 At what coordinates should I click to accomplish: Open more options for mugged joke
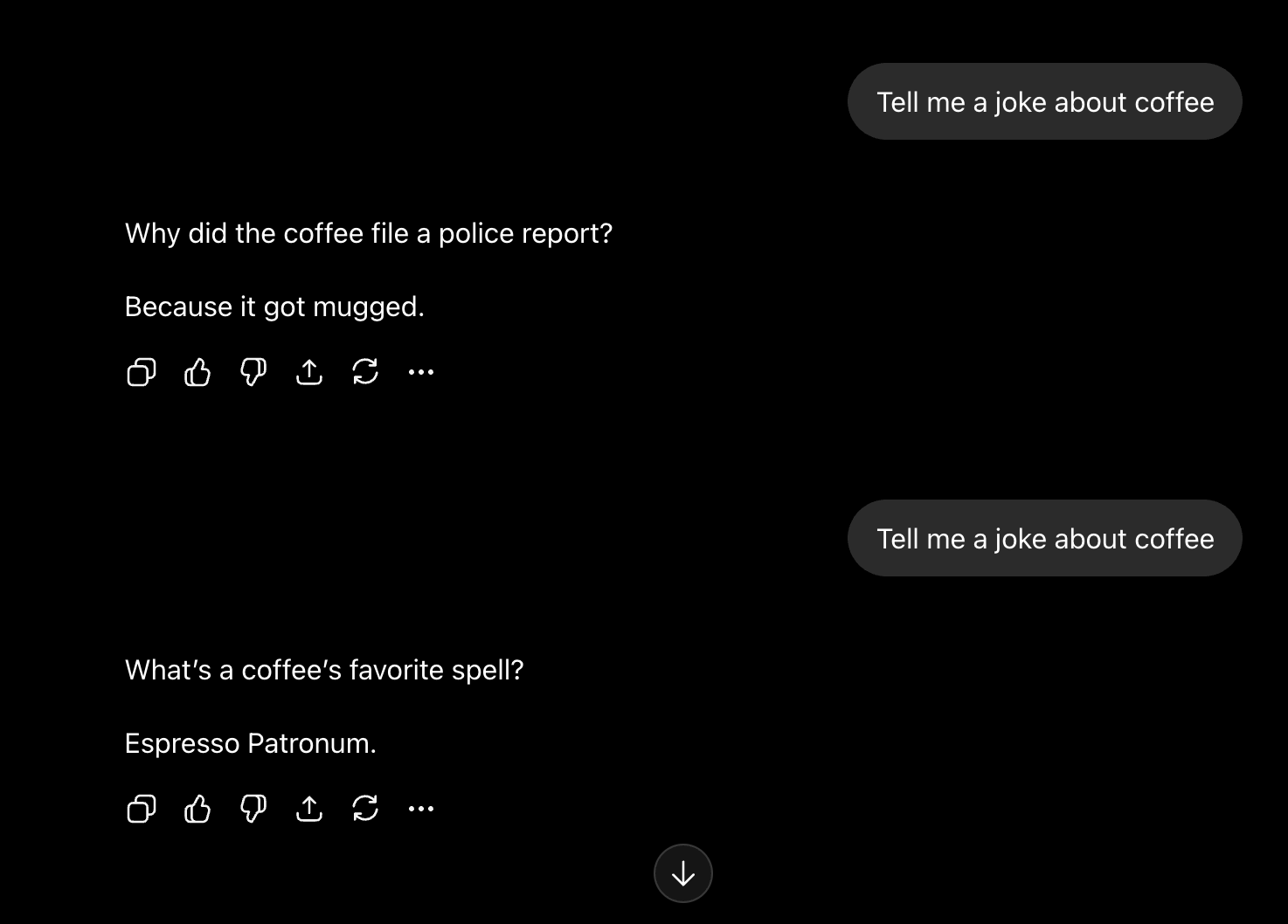coord(421,373)
